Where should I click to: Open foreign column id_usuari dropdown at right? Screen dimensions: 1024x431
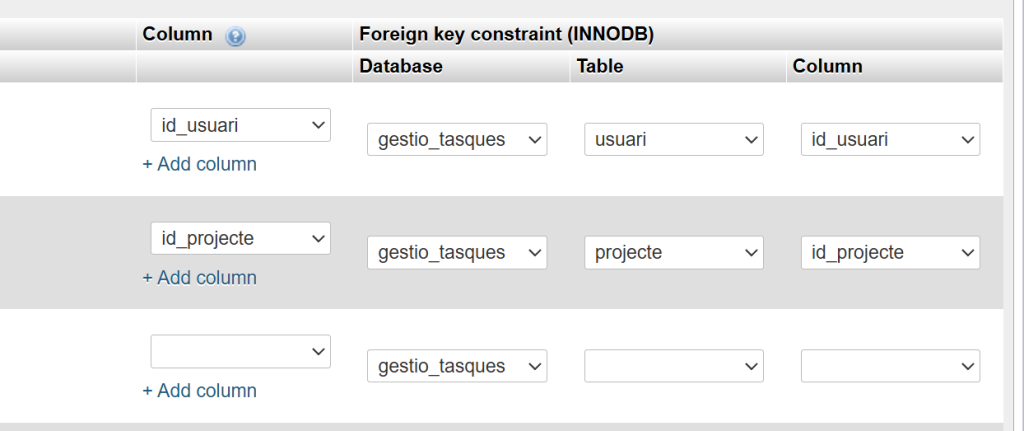pos(890,140)
